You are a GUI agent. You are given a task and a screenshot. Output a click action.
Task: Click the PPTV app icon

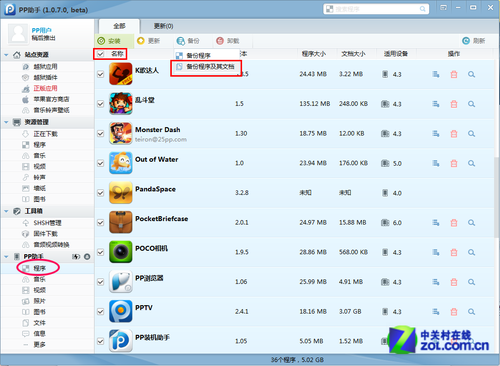point(121,311)
